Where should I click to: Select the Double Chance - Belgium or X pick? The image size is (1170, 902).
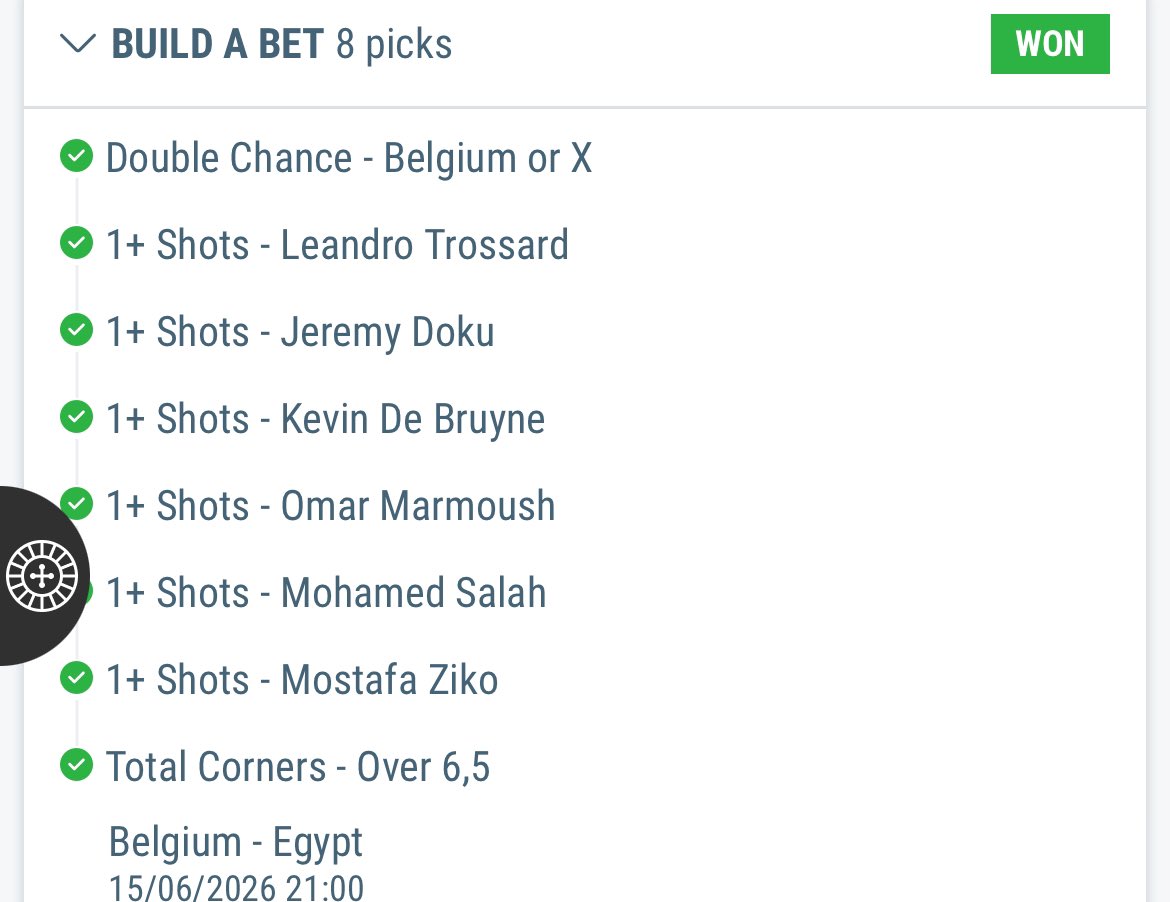point(349,158)
